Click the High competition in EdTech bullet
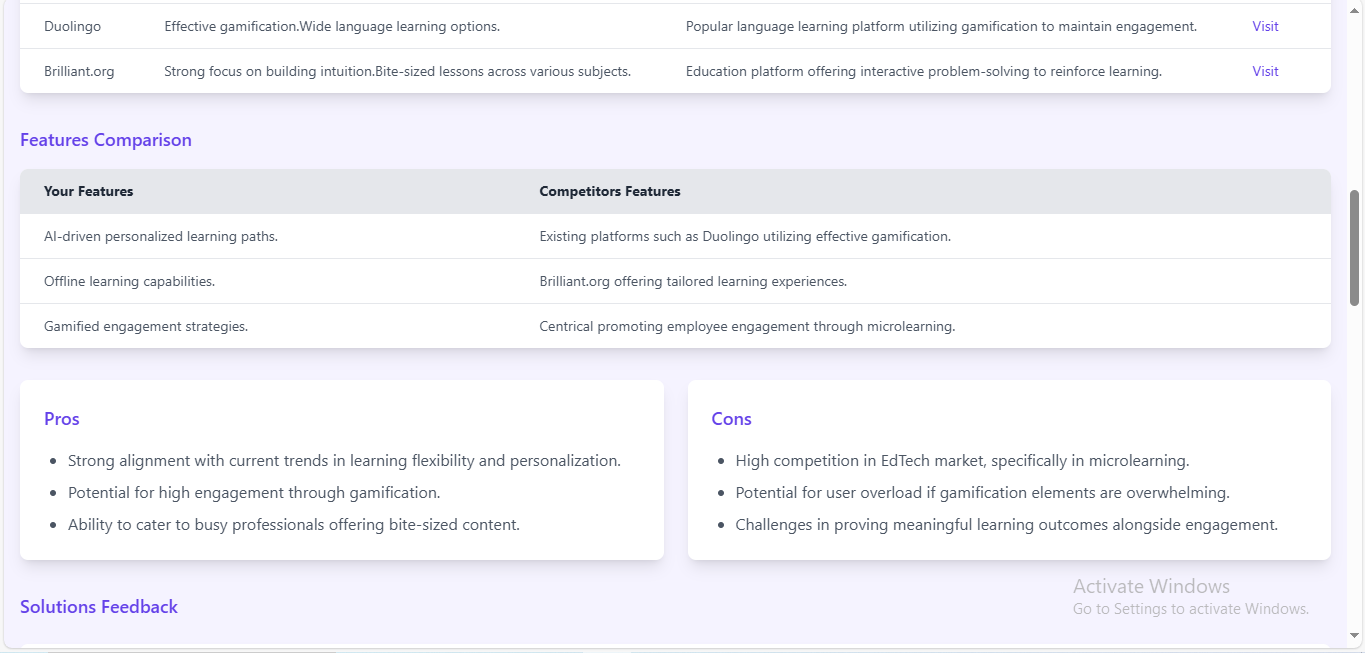Image resolution: width=1365 pixels, height=653 pixels. tap(962, 461)
